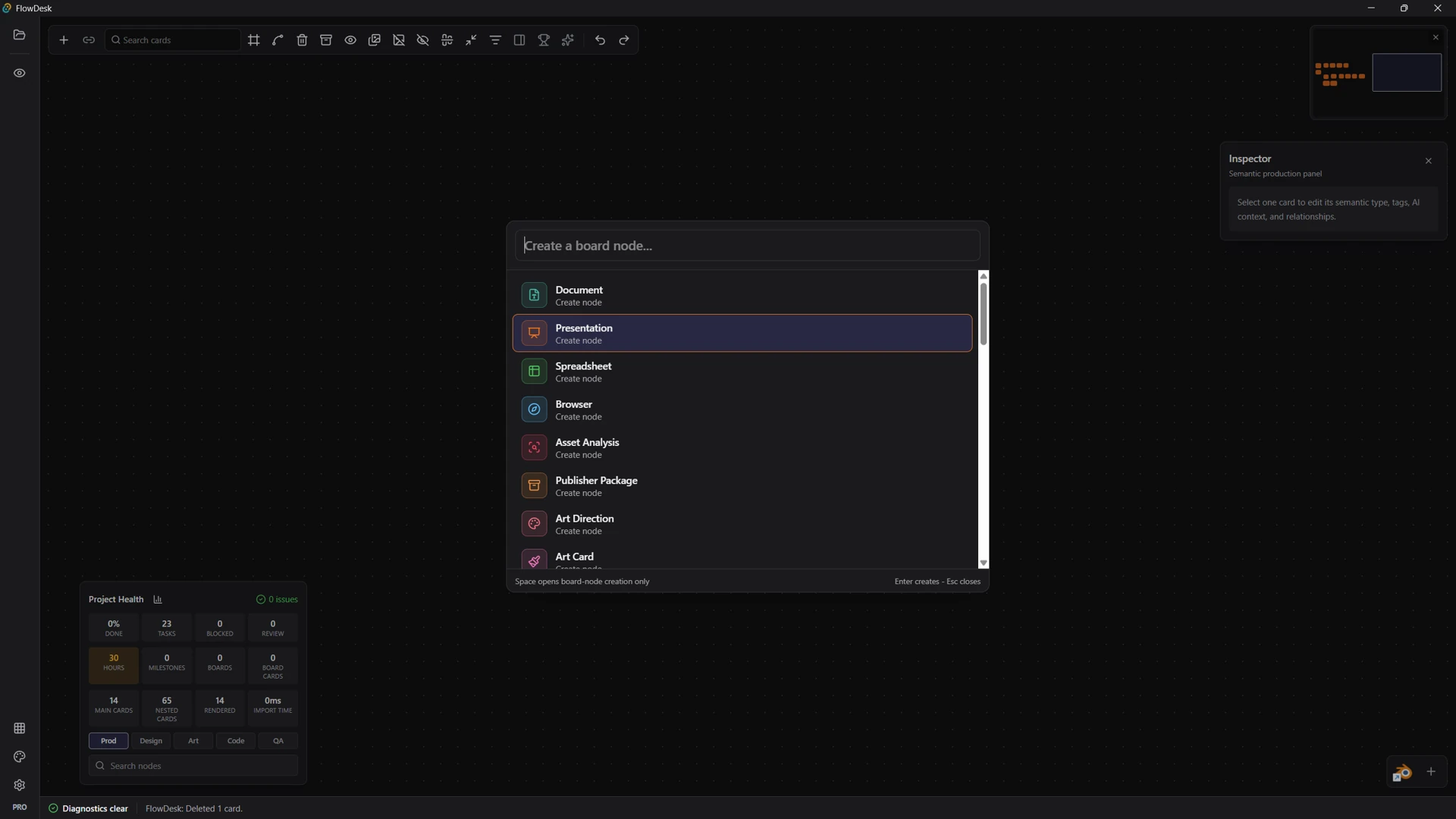This screenshot has width=1456, height=819.
Task: Click the trophy toolbar icon
Action: coord(544,40)
